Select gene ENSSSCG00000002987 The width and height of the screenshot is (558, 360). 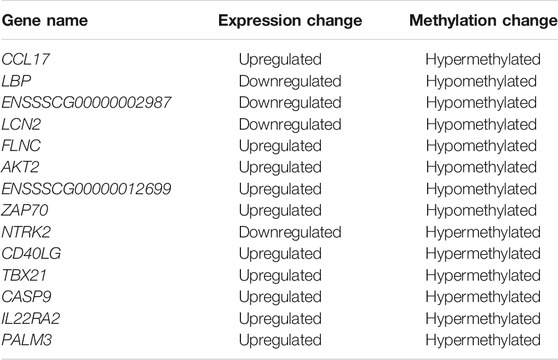pos(86,102)
